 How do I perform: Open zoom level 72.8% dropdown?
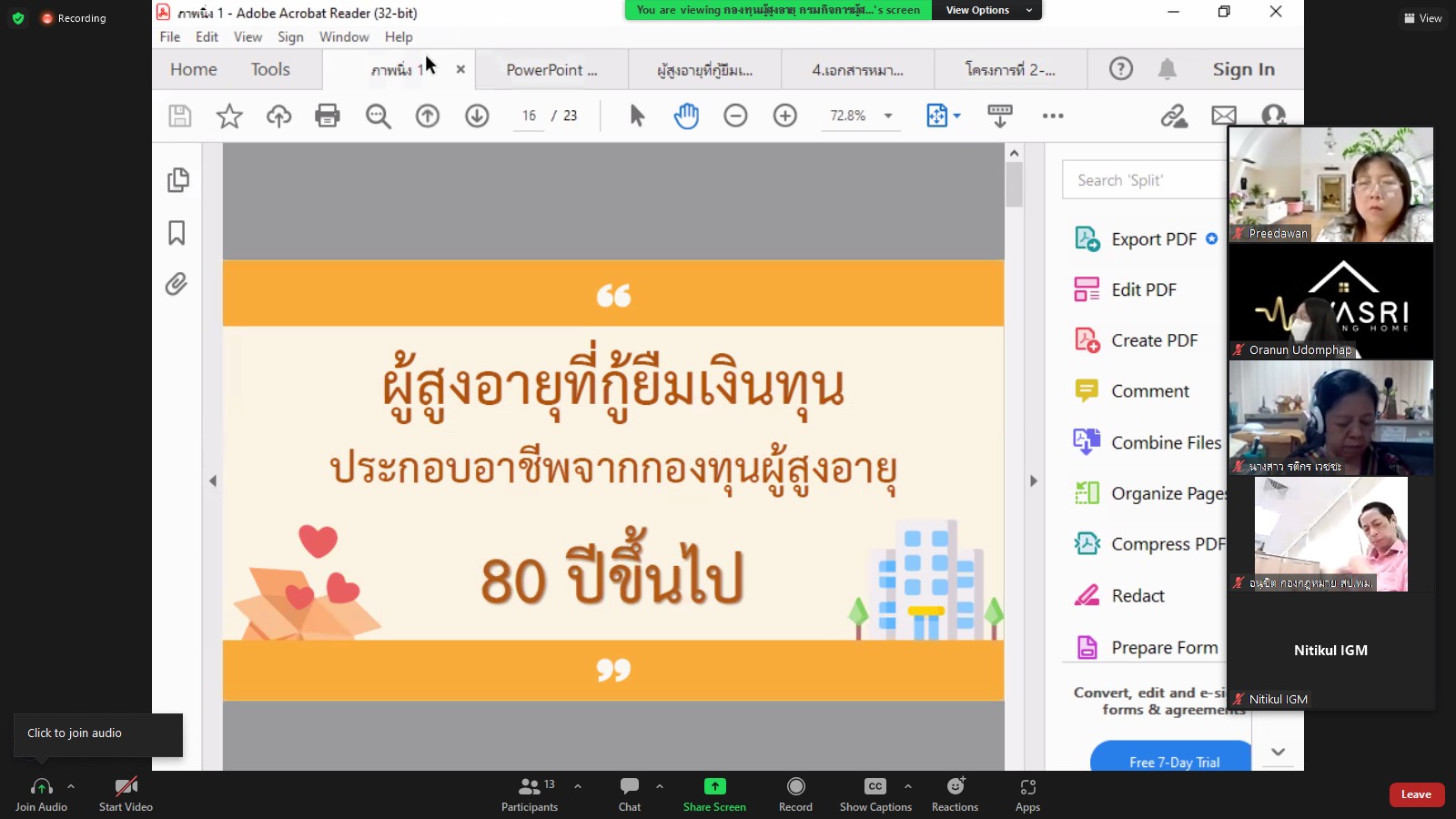[888, 116]
